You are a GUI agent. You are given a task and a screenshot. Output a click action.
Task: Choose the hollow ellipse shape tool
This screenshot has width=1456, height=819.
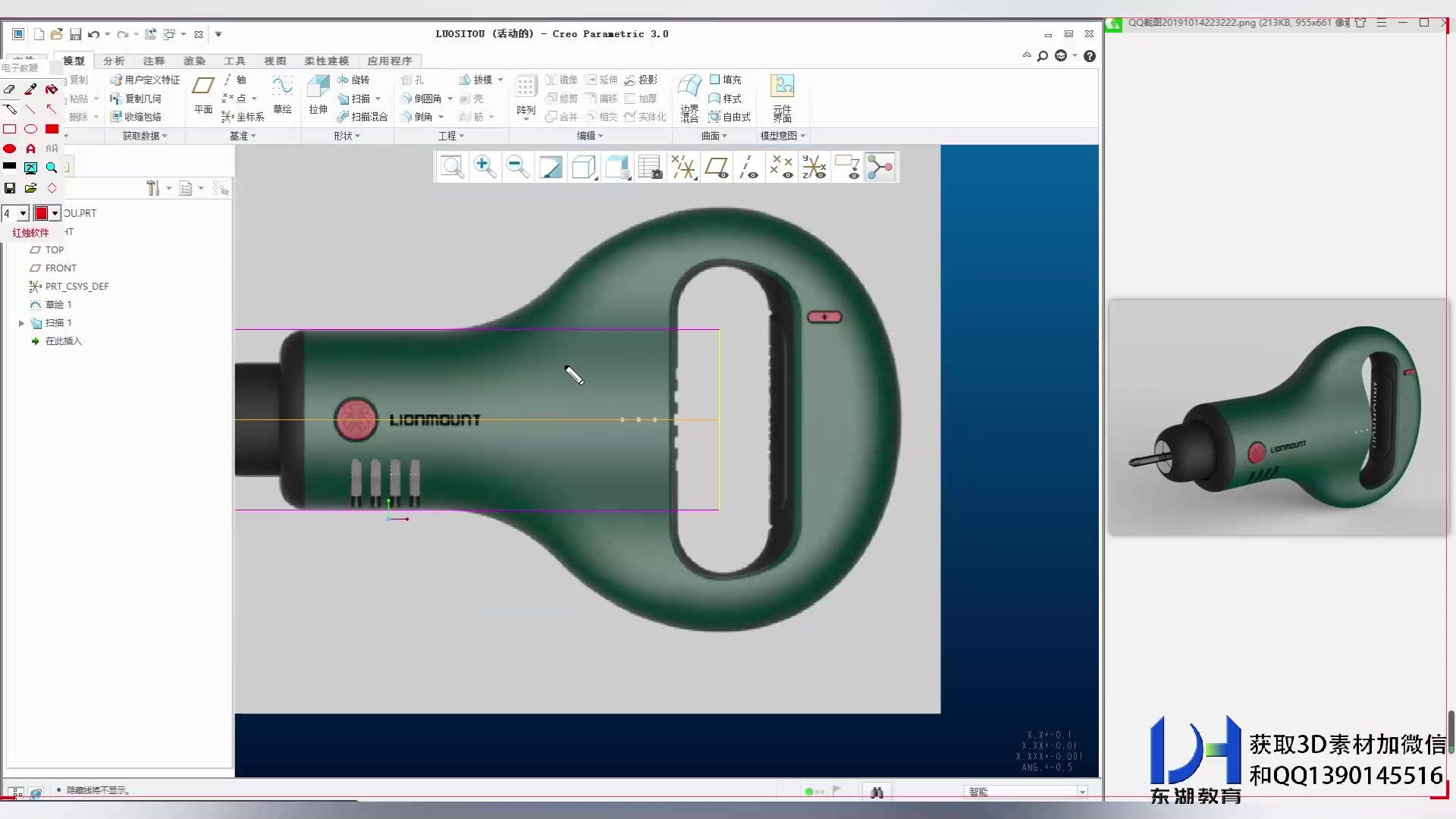tap(30, 129)
